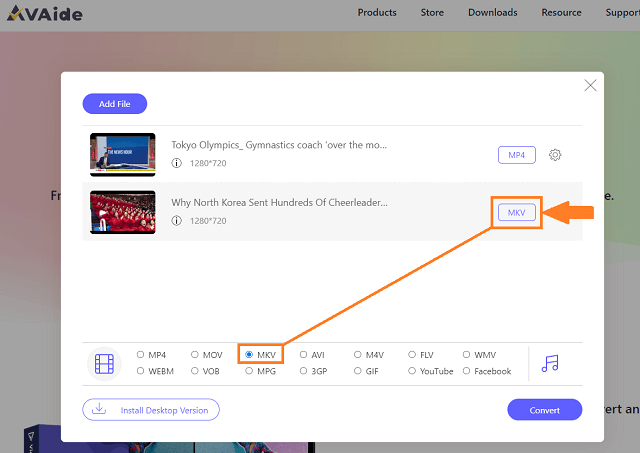Click MP4 format badge on Tokyo video
Screen dimensions: 640x453
516,155
